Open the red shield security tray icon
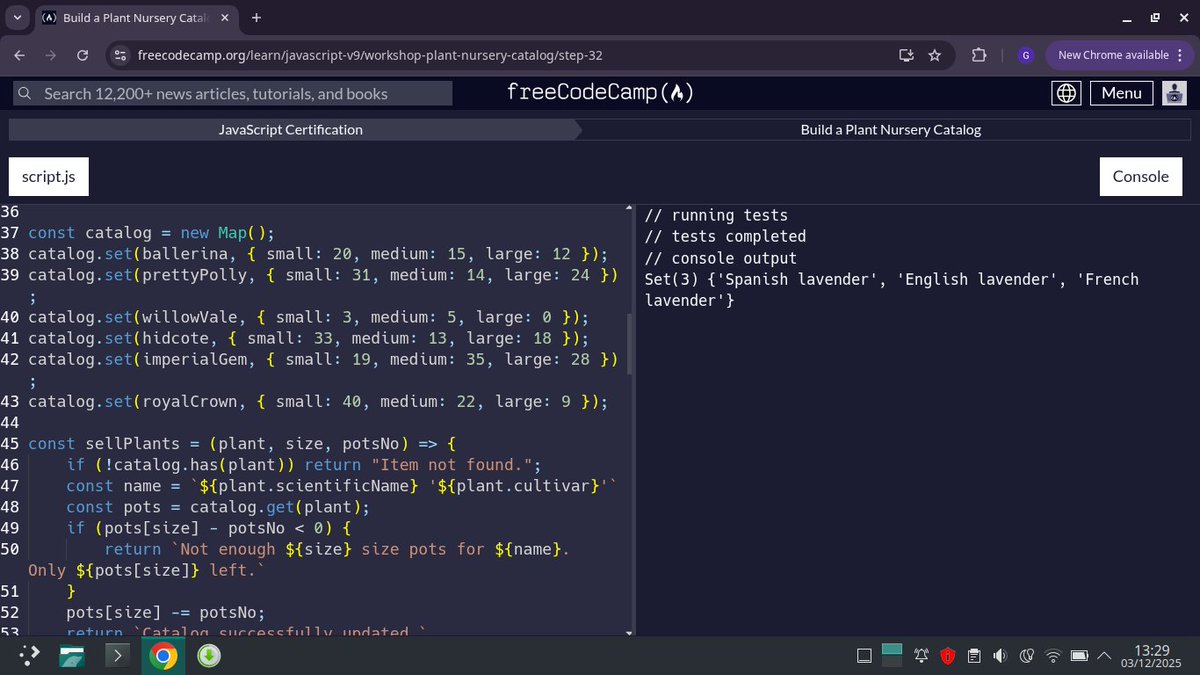The width and height of the screenshot is (1200, 675). [x=947, y=656]
